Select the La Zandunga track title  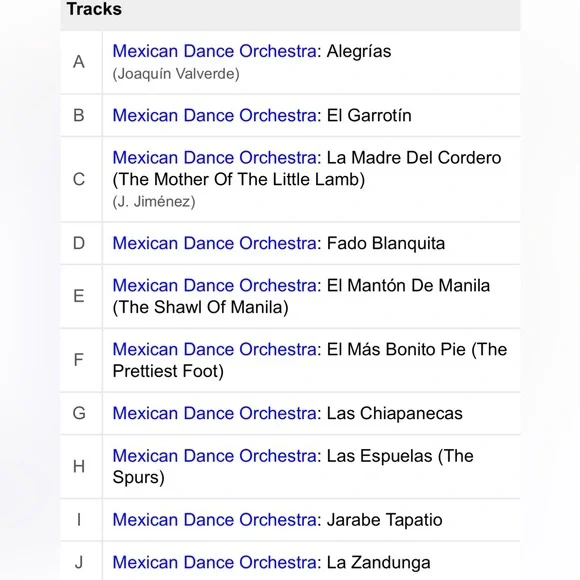point(378,563)
